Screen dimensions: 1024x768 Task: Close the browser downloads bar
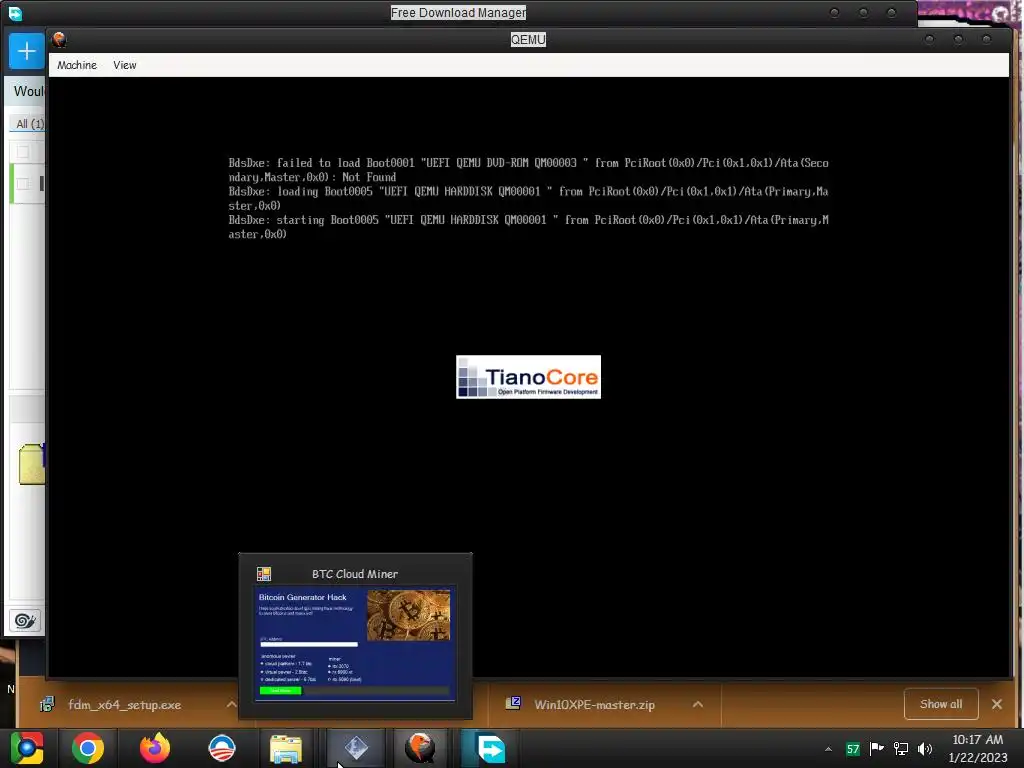[997, 704]
